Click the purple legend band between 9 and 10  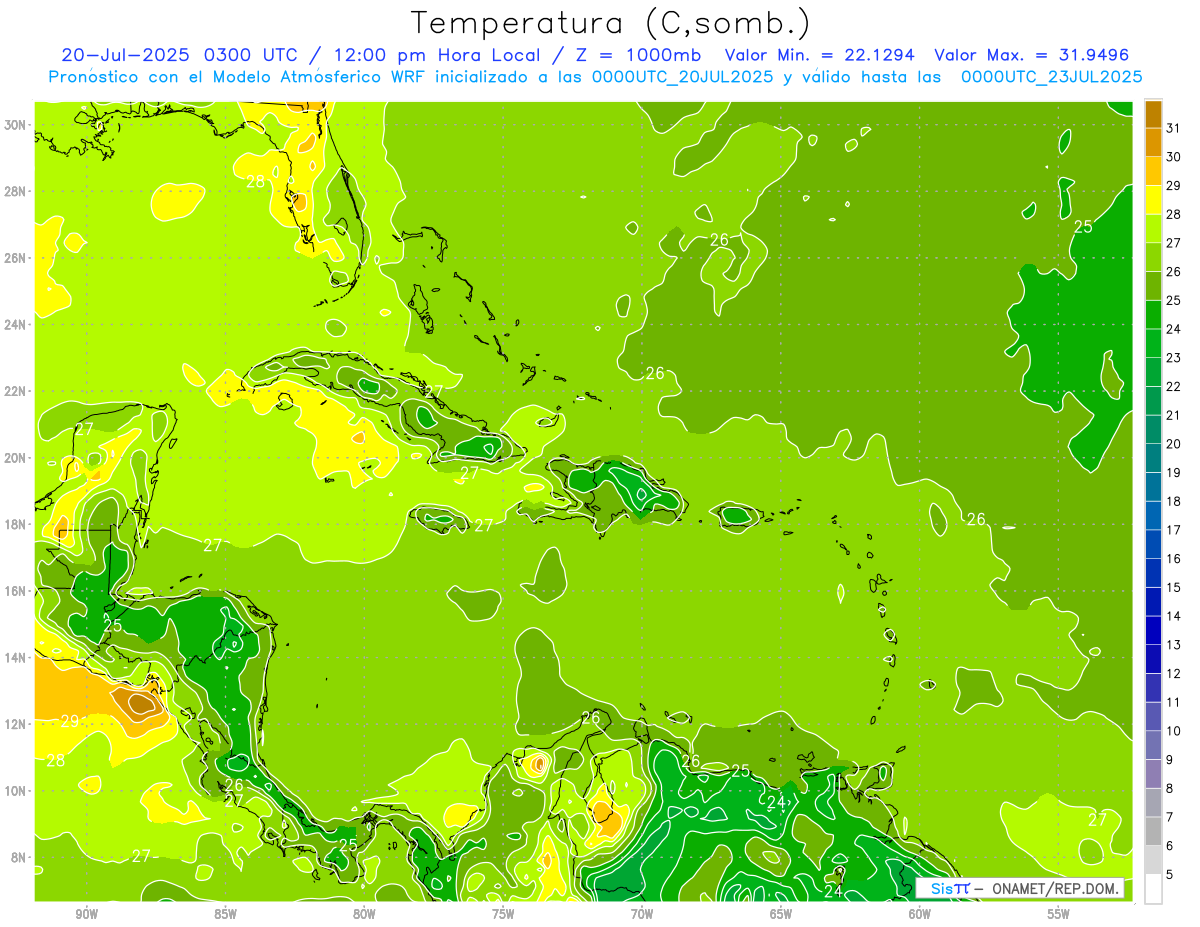[1153, 745]
